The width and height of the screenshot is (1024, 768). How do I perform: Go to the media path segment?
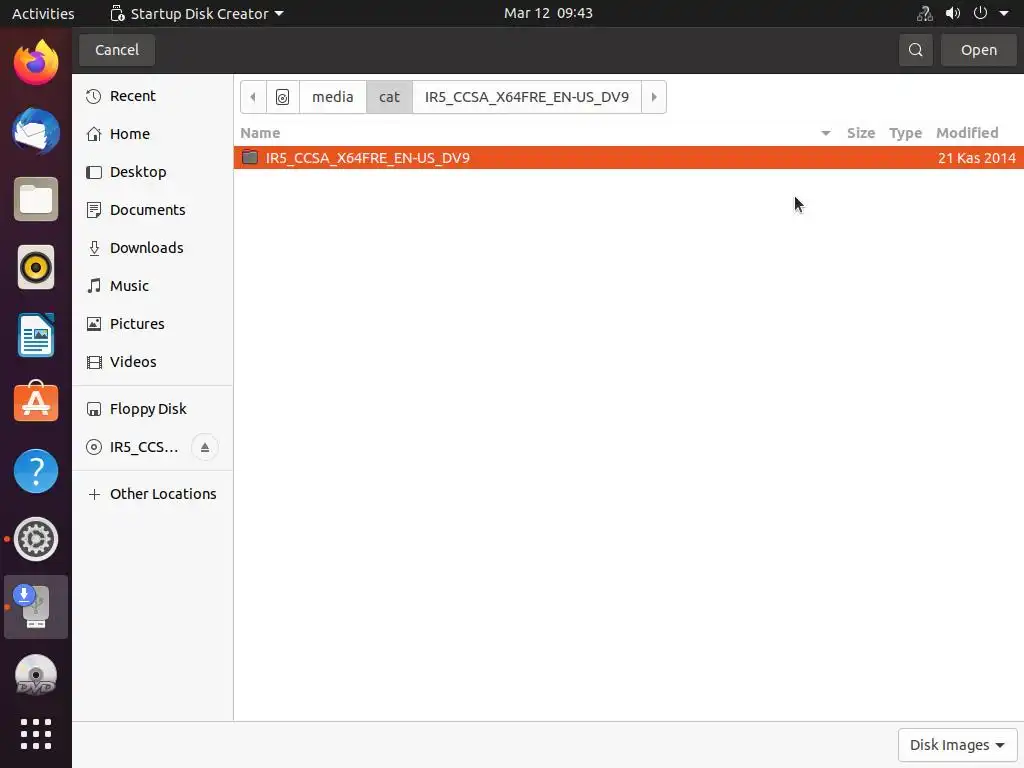(x=332, y=97)
